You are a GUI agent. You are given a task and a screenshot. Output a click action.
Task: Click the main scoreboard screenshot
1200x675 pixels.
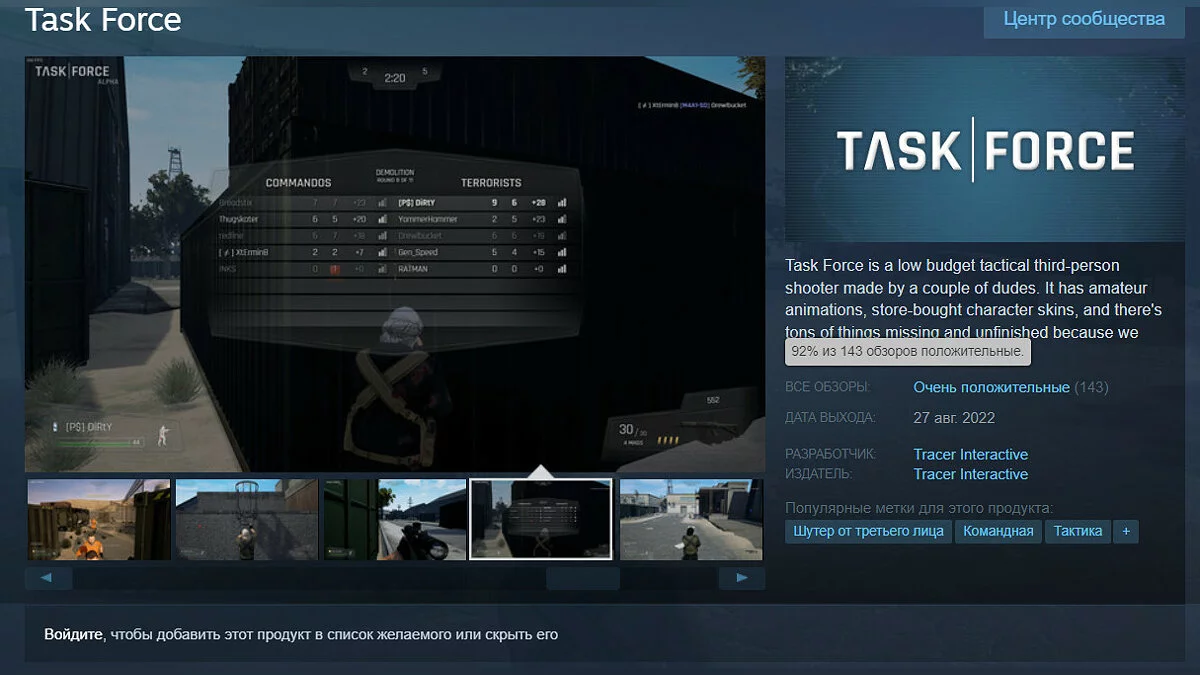[x=395, y=264]
